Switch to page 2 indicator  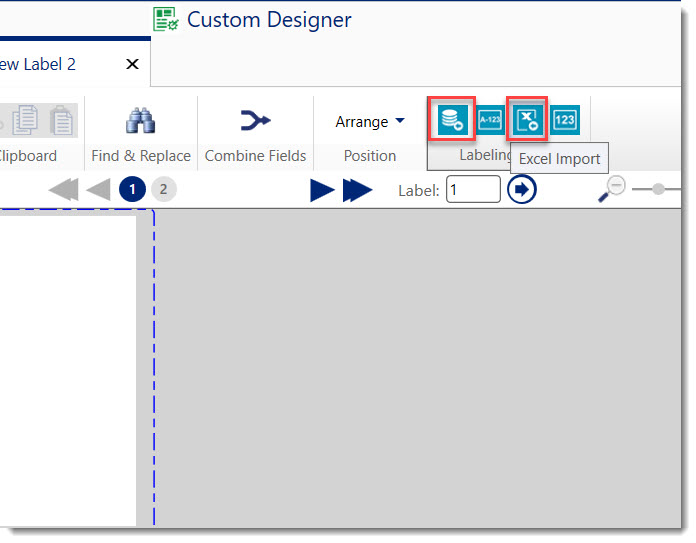click(x=164, y=190)
